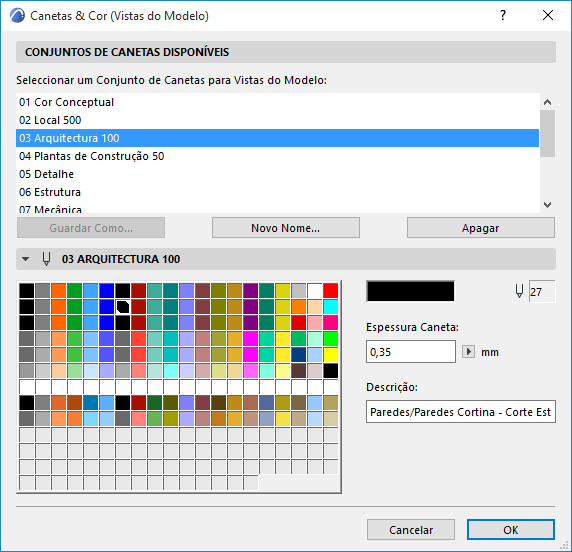Select the pure blue swatch in the top row
The height and width of the screenshot is (552, 572).
tap(107, 291)
